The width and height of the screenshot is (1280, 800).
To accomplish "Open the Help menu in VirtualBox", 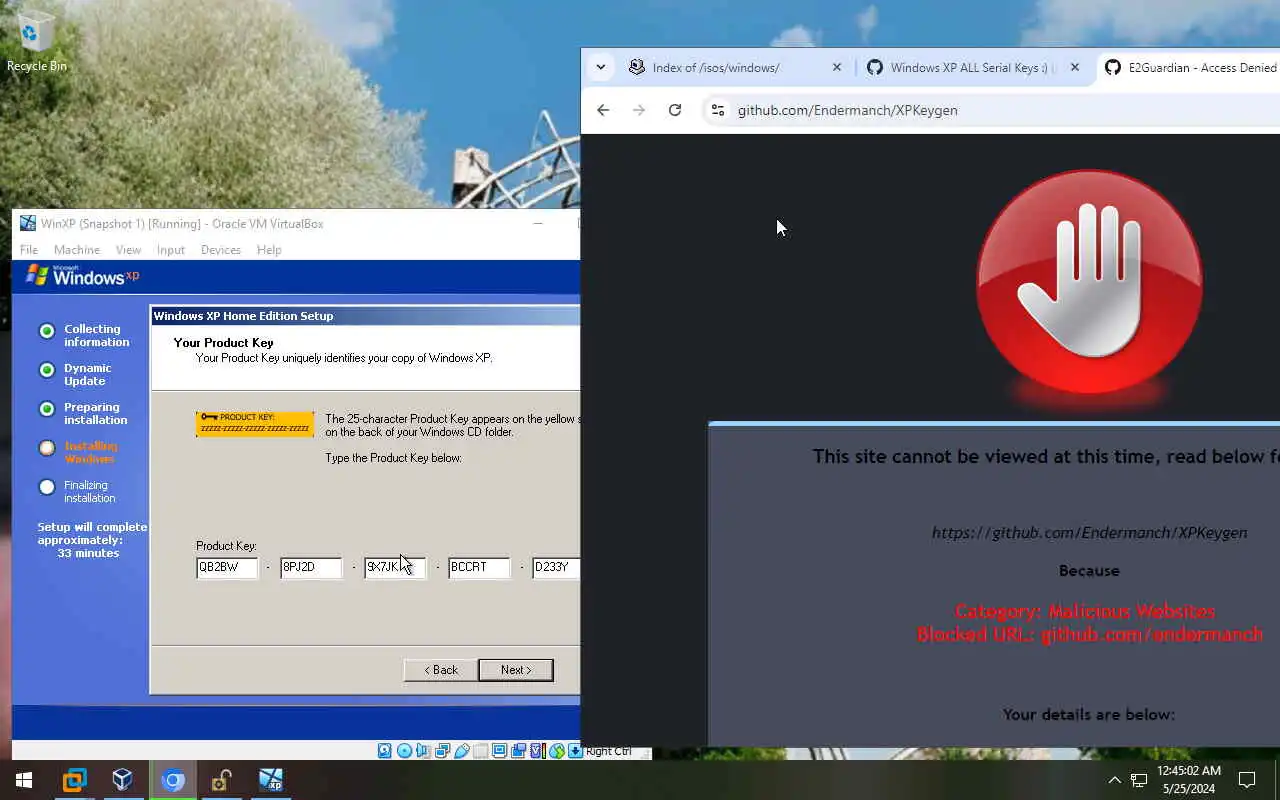I will point(269,250).
